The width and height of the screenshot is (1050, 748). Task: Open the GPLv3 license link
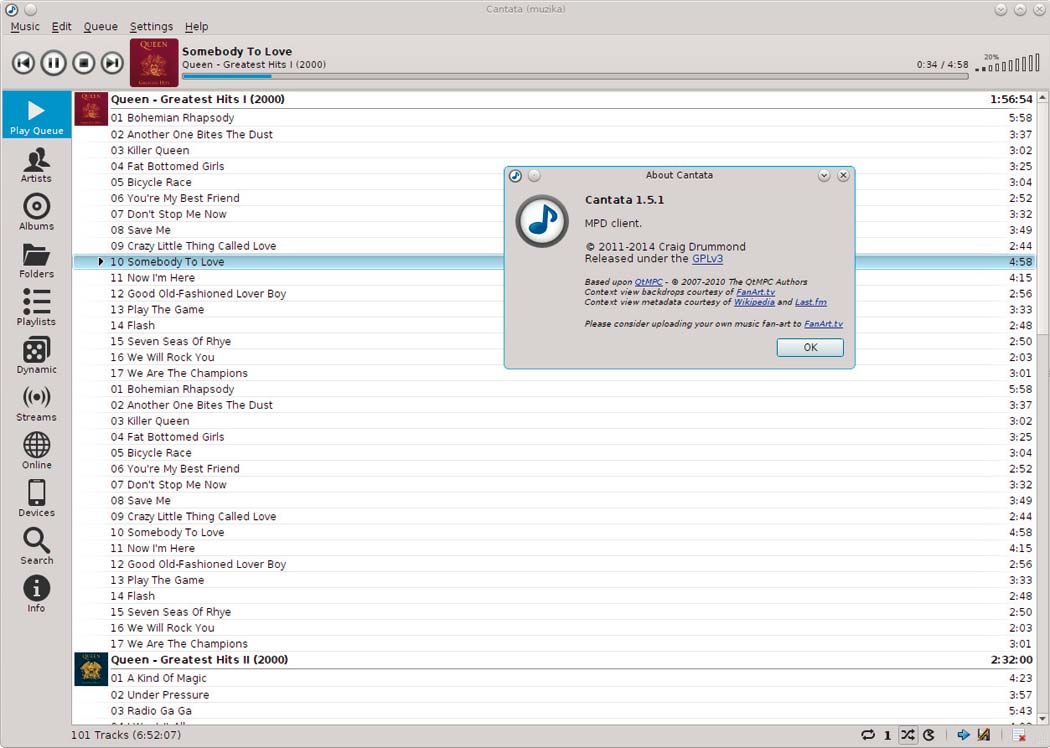click(x=707, y=258)
